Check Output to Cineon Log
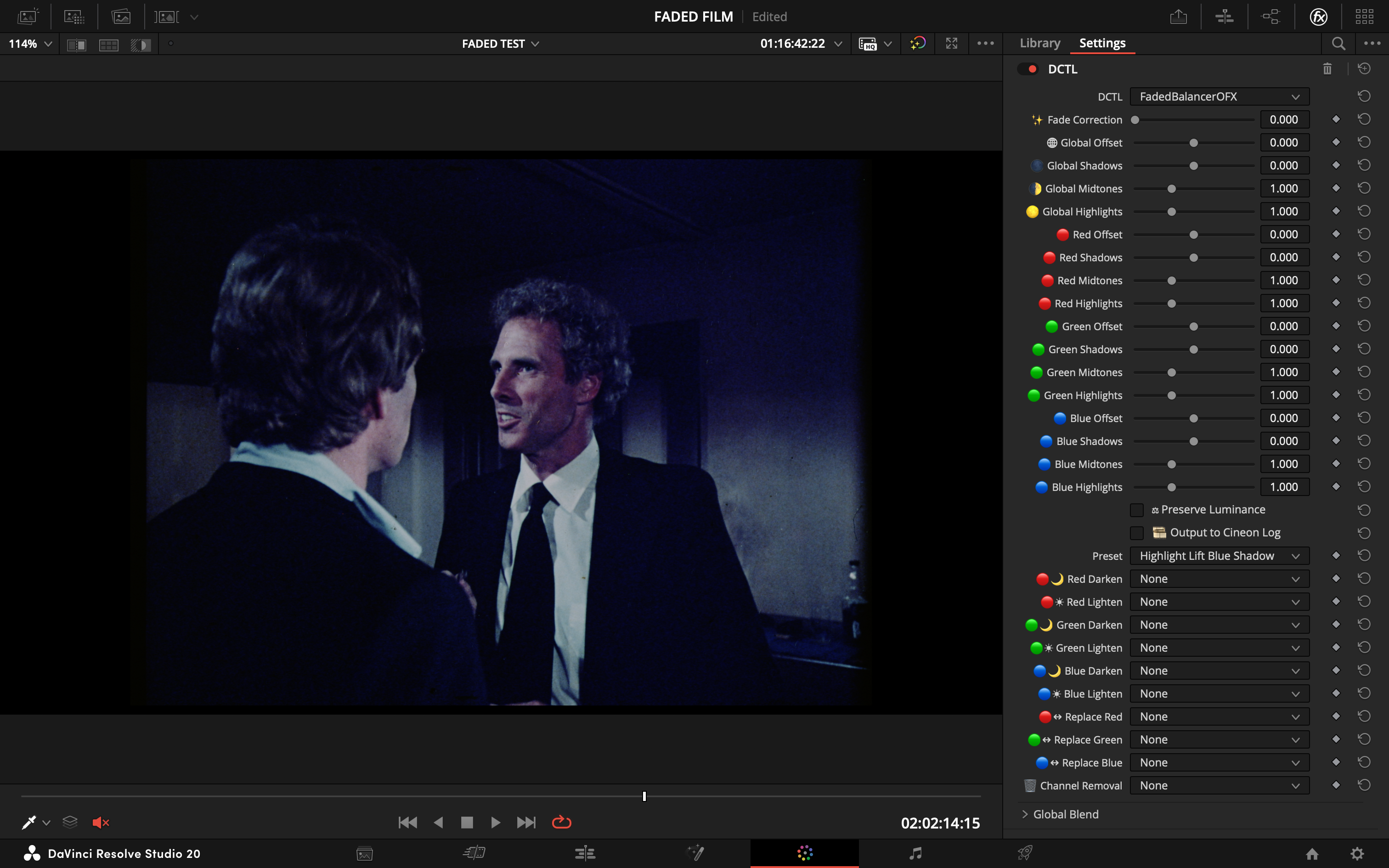The height and width of the screenshot is (868, 1389). pos(1136,533)
